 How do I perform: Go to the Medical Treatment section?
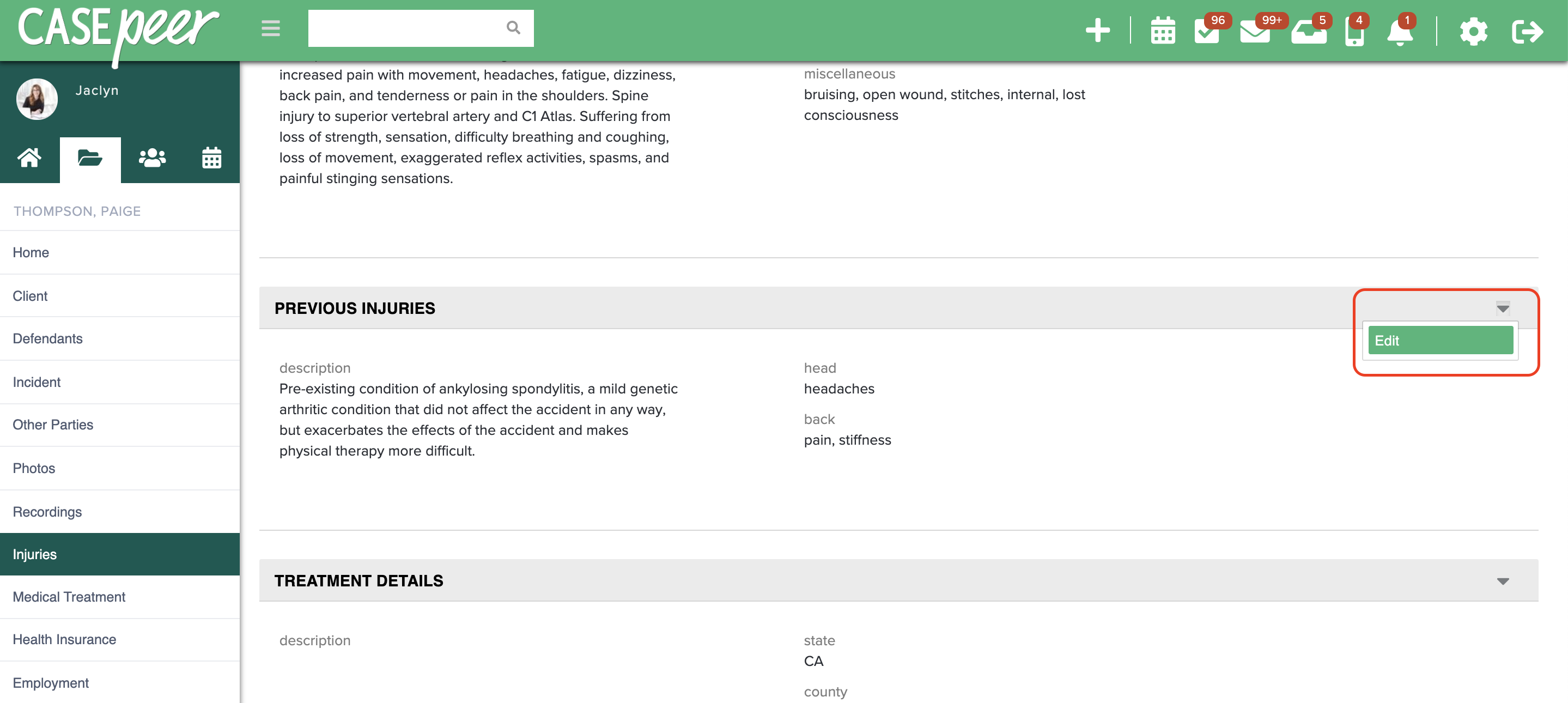tap(69, 597)
